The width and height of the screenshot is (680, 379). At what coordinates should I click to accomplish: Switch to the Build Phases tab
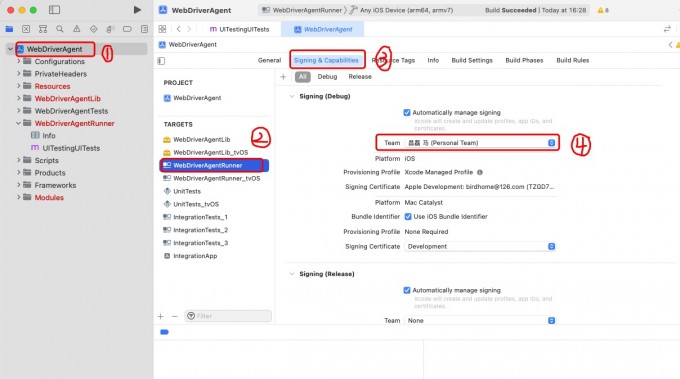tap(524, 60)
